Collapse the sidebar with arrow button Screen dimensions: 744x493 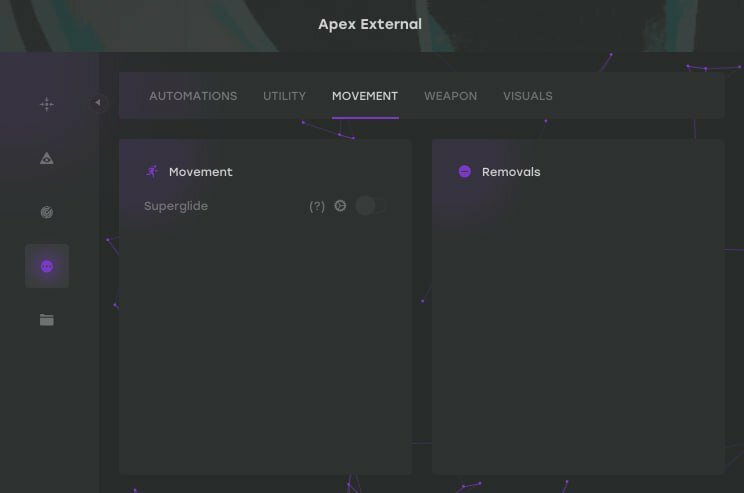click(x=98, y=102)
